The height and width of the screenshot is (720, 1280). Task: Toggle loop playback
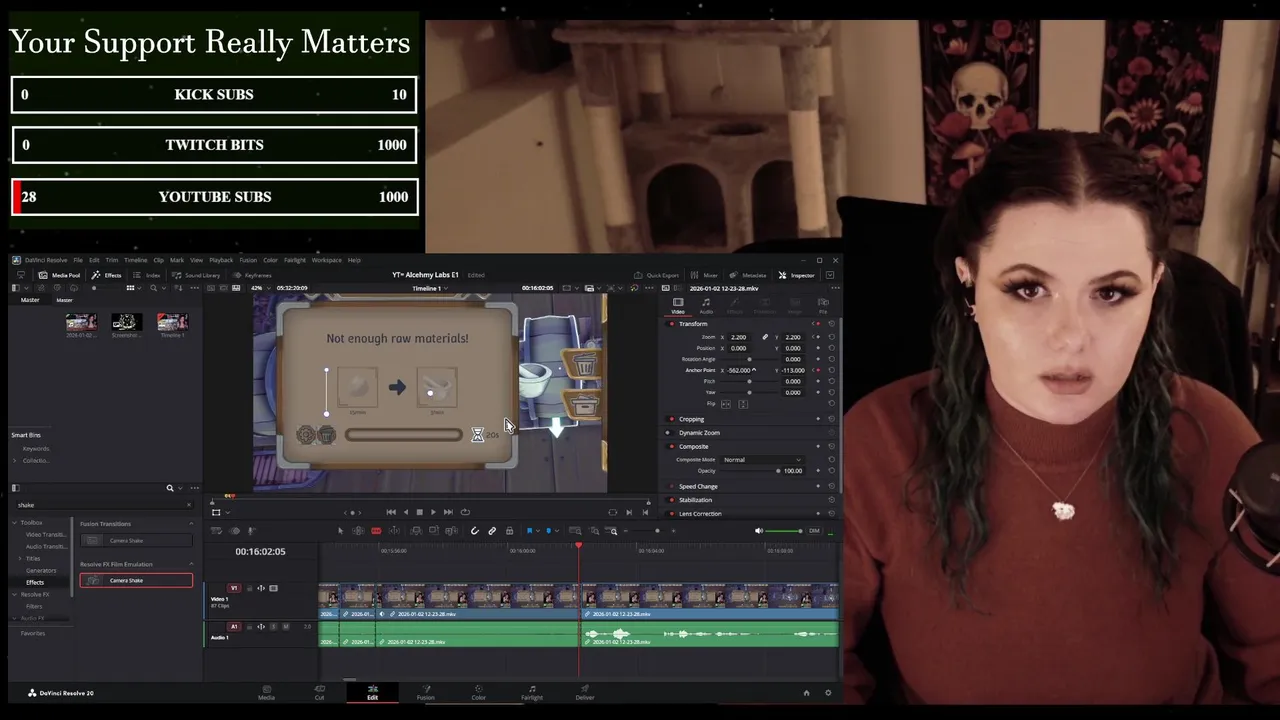[465, 512]
